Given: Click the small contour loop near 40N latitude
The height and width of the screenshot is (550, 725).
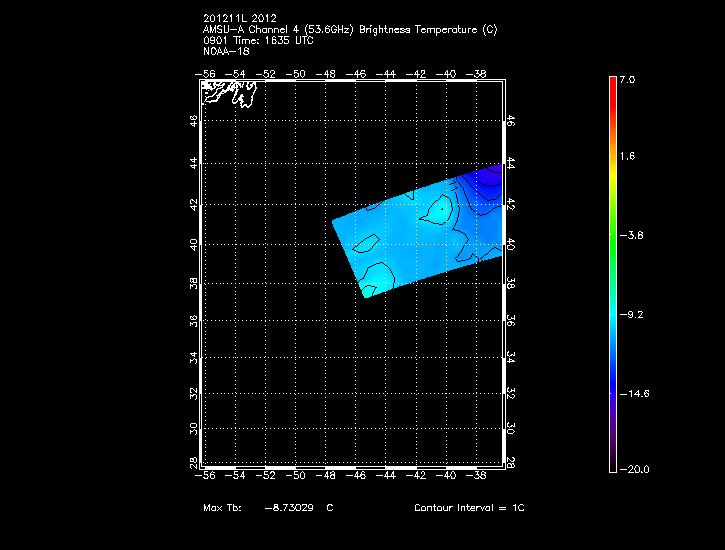Looking at the screenshot, I should (x=365, y=243).
